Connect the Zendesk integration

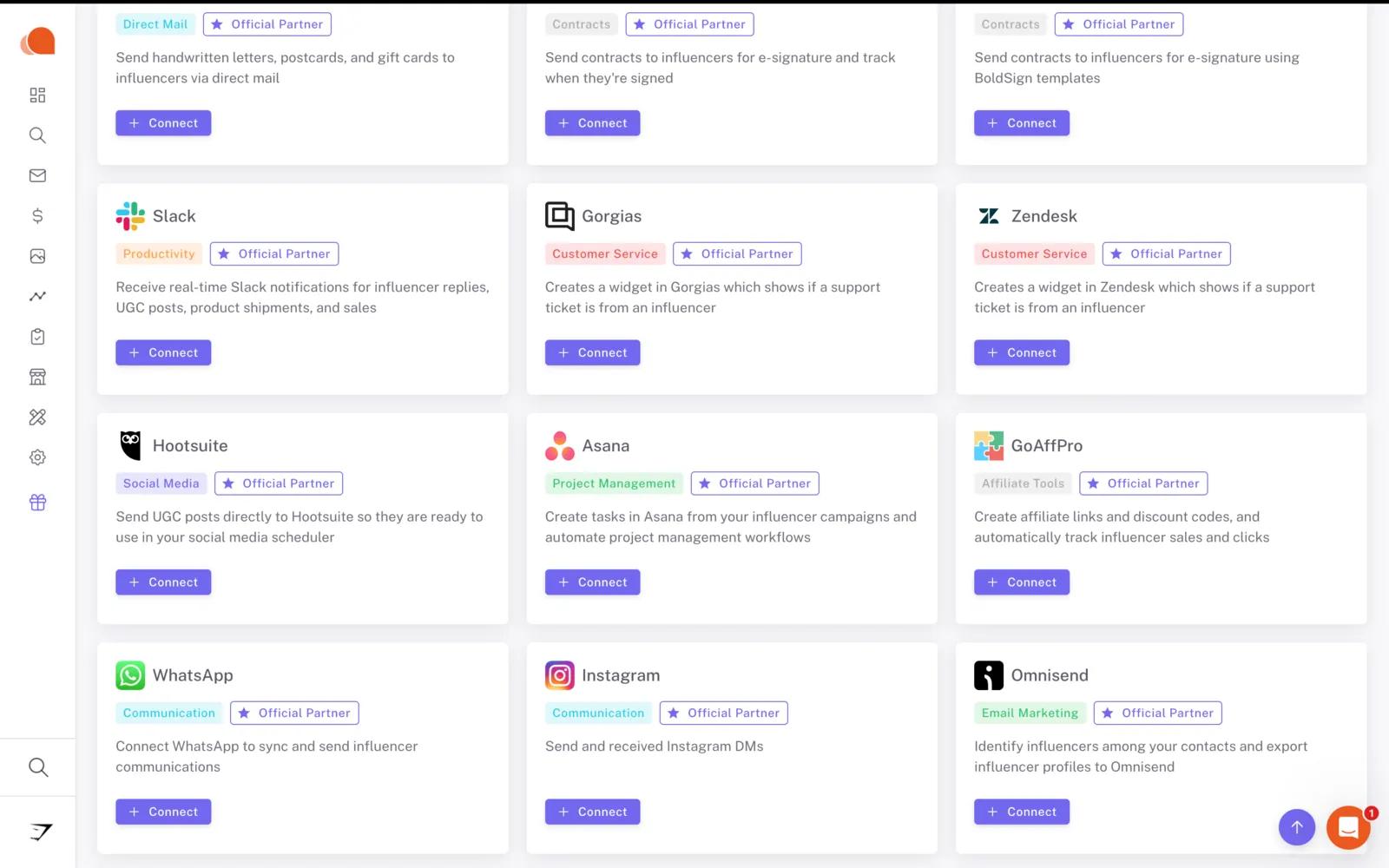click(1022, 352)
